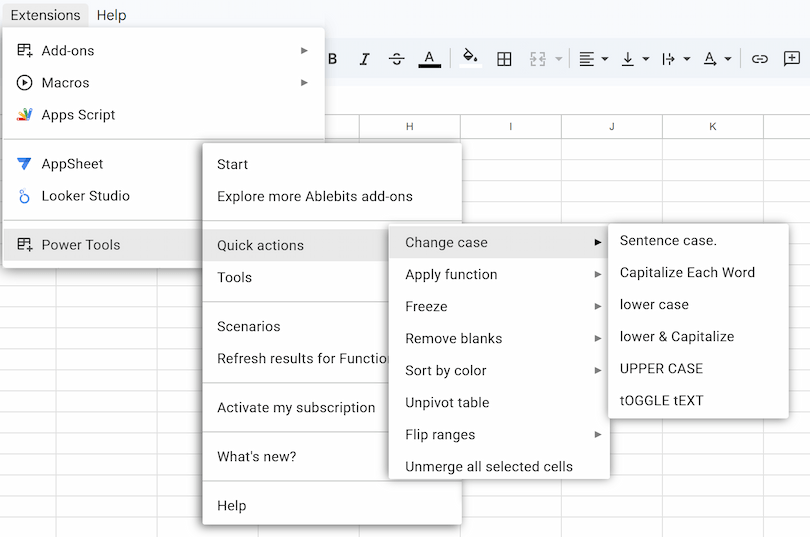Apply tOGGLE tEXT option

(x=698, y=400)
